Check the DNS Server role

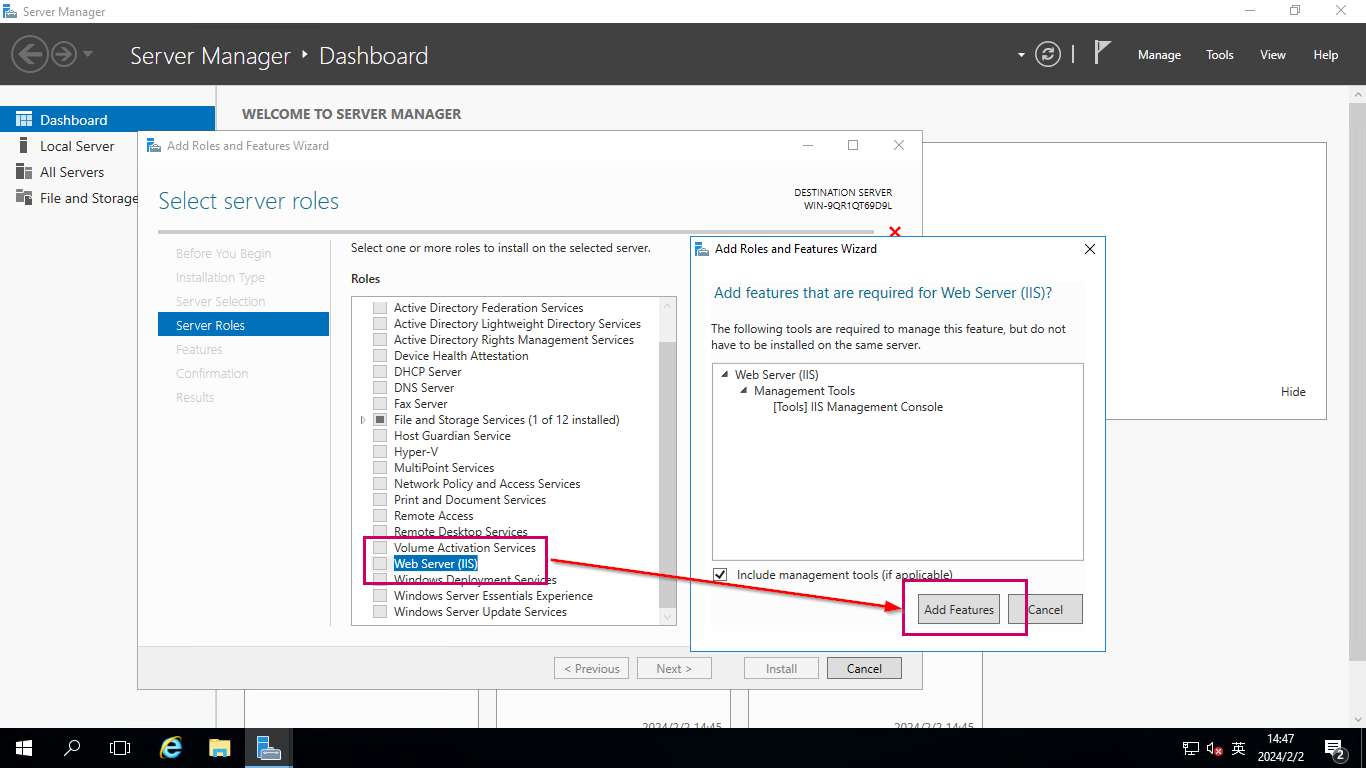pos(379,388)
